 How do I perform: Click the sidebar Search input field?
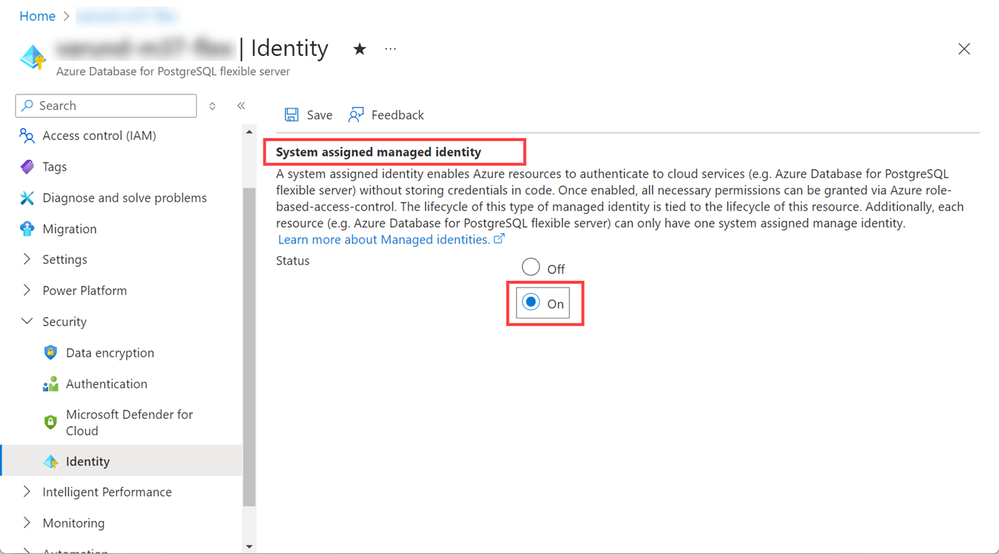pos(106,106)
